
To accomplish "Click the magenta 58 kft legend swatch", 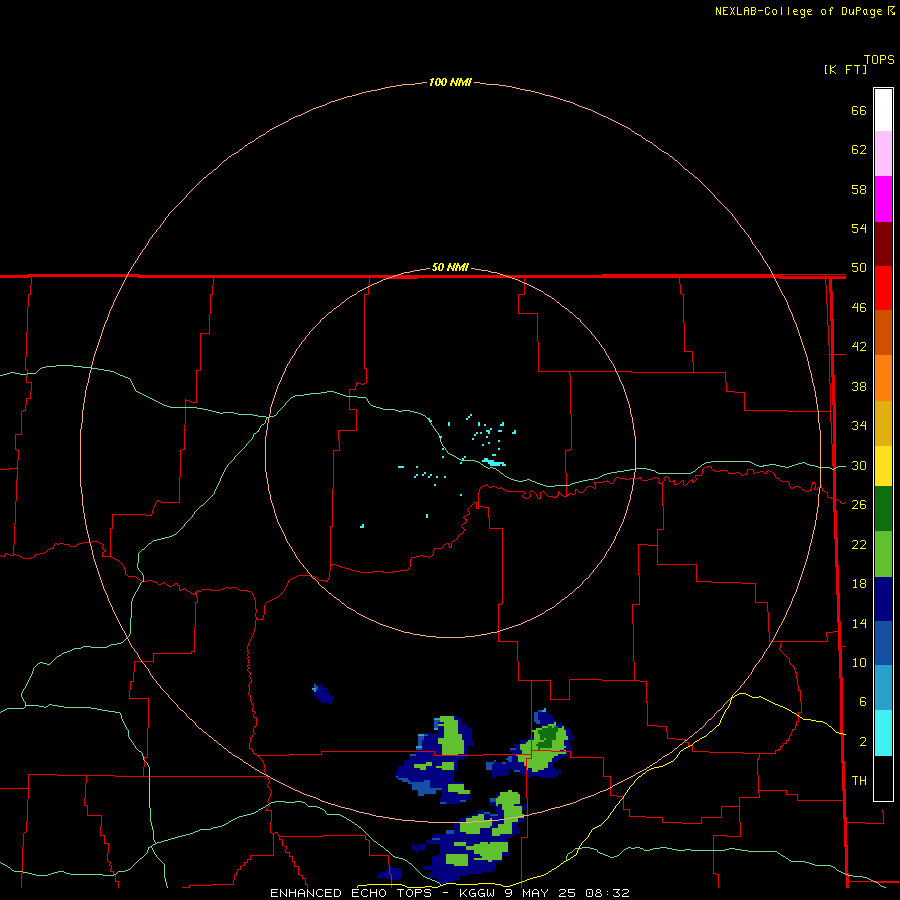I will click(883, 199).
